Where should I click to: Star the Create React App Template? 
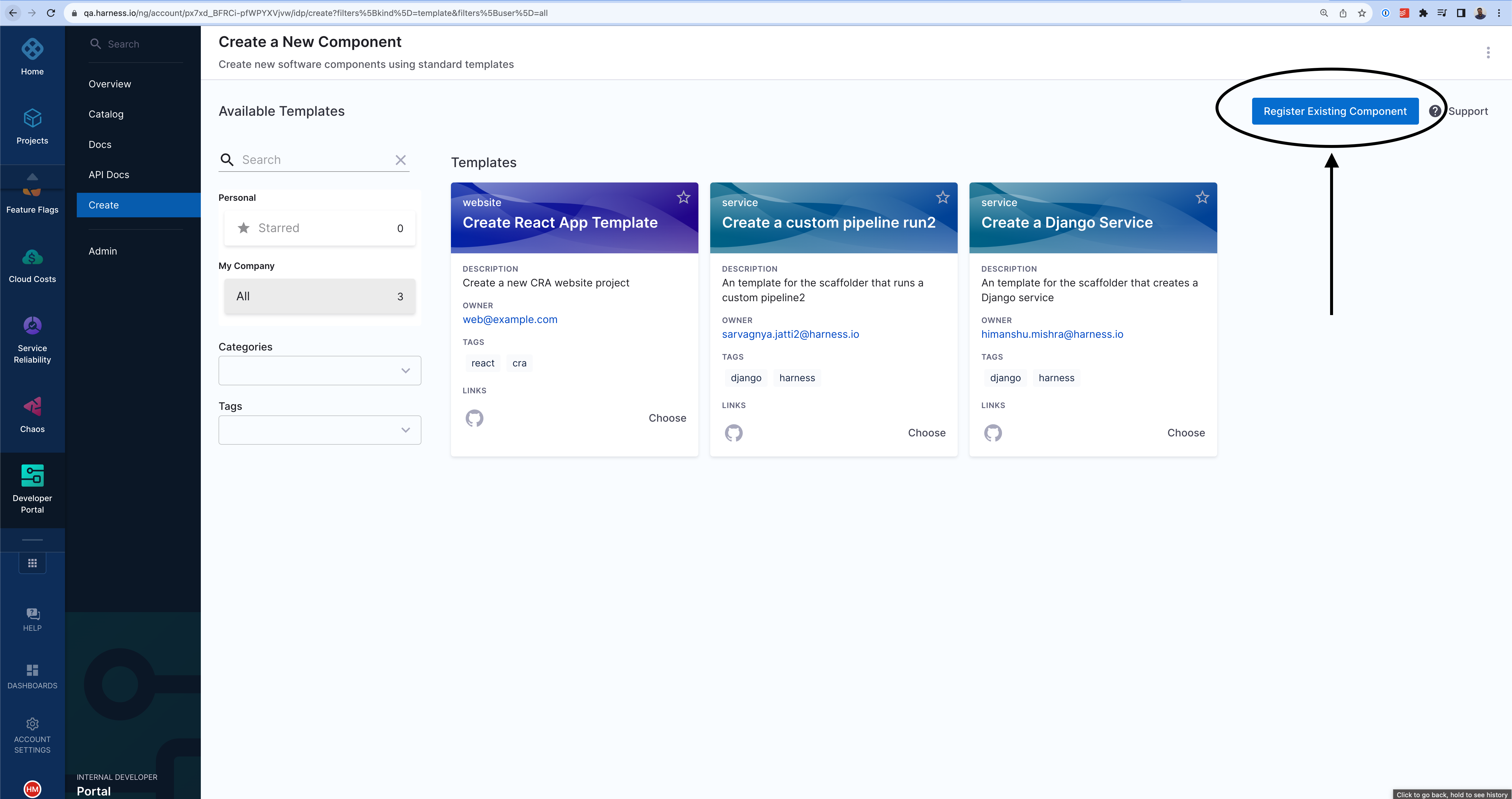coord(683,198)
